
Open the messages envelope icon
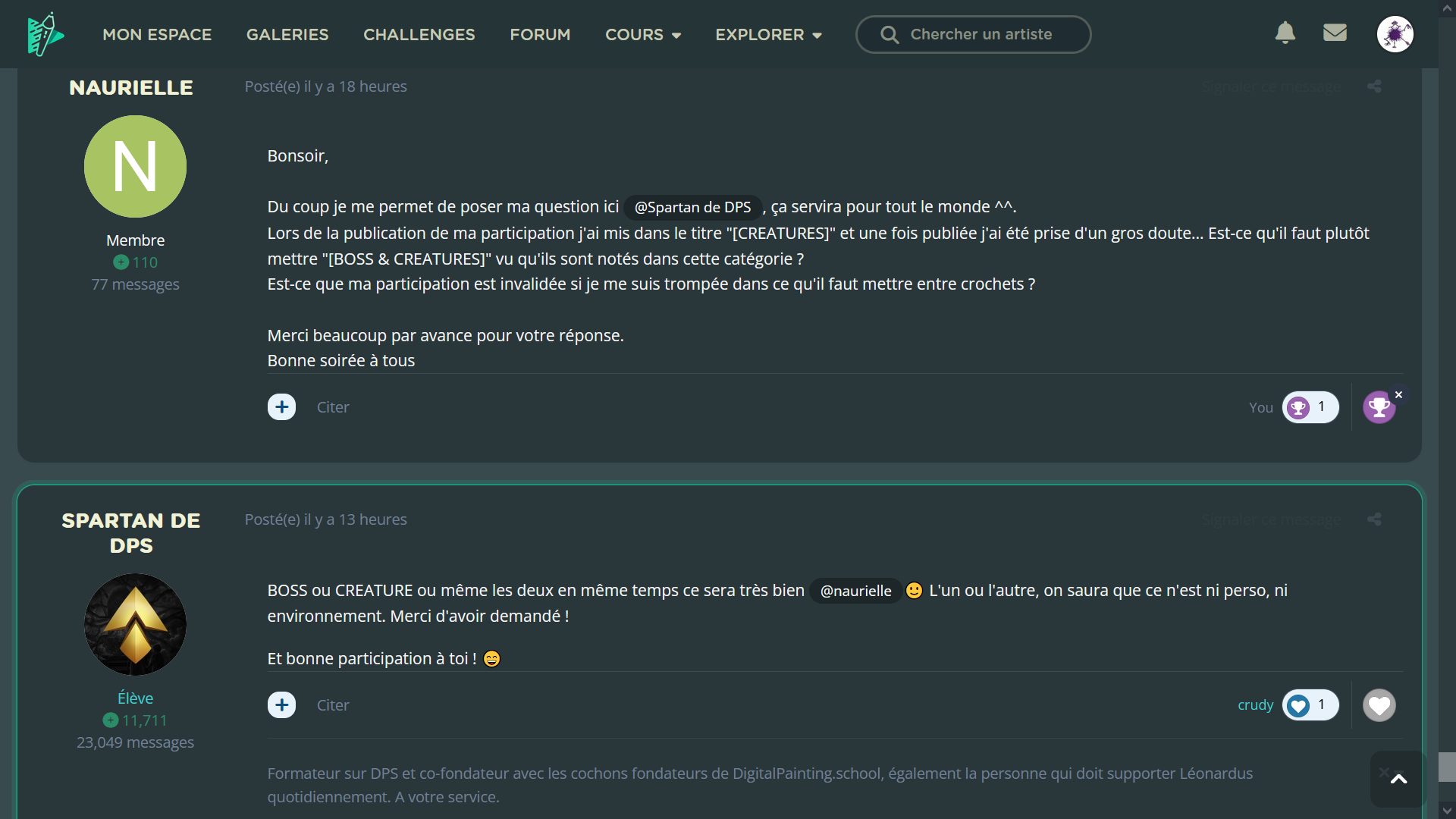click(x=1335, y=33)
